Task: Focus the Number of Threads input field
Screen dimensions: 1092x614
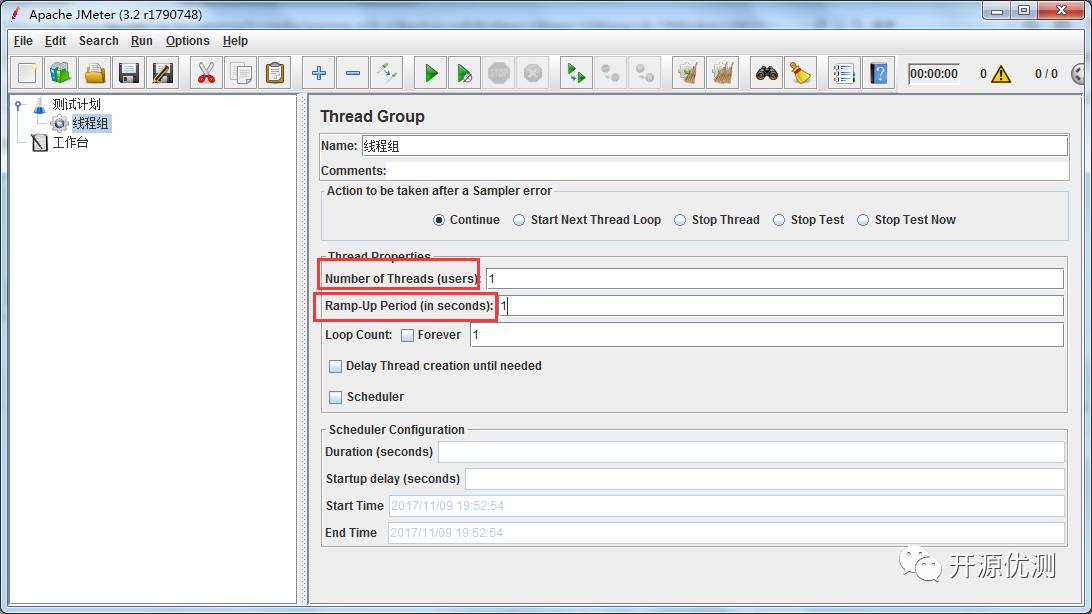Action: tap(774, 278)
